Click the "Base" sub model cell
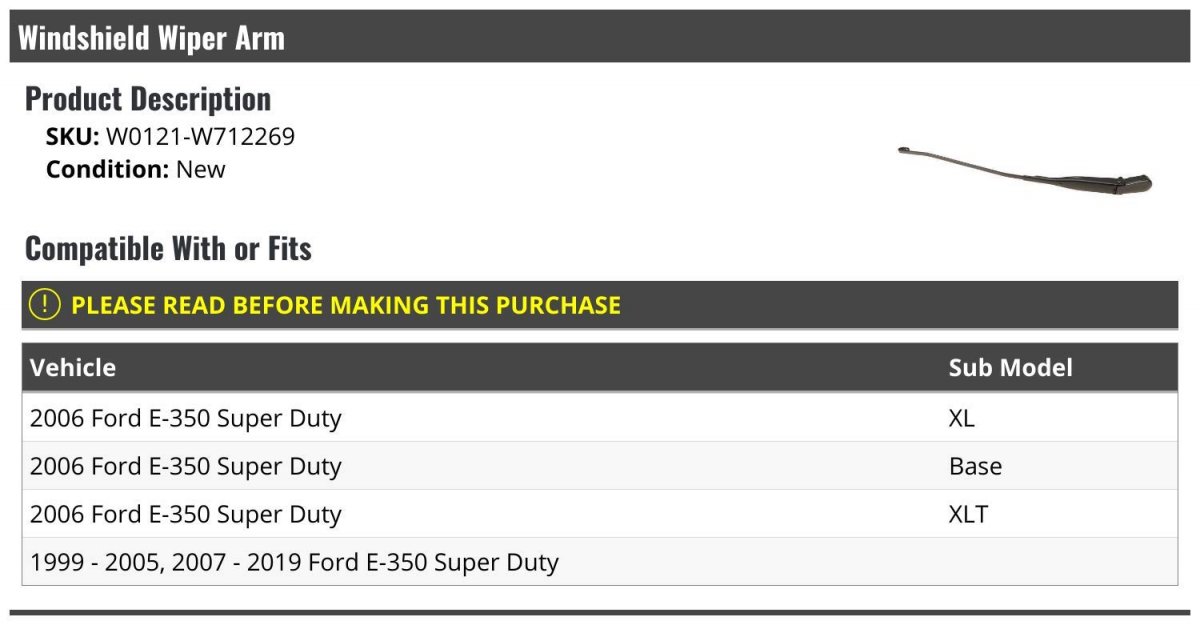Screen dimensions: 1200x625 pyautogui.click(x=975, y=466)
